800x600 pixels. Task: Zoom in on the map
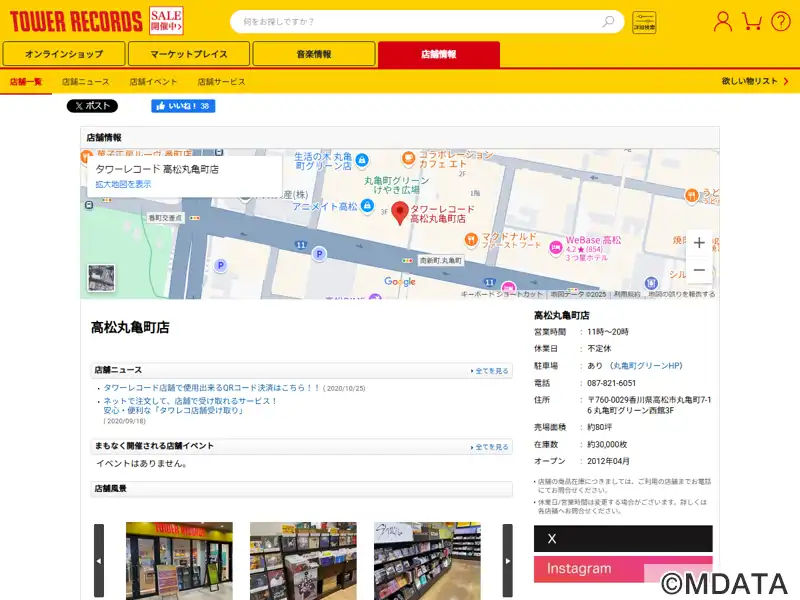pos(699,243)
